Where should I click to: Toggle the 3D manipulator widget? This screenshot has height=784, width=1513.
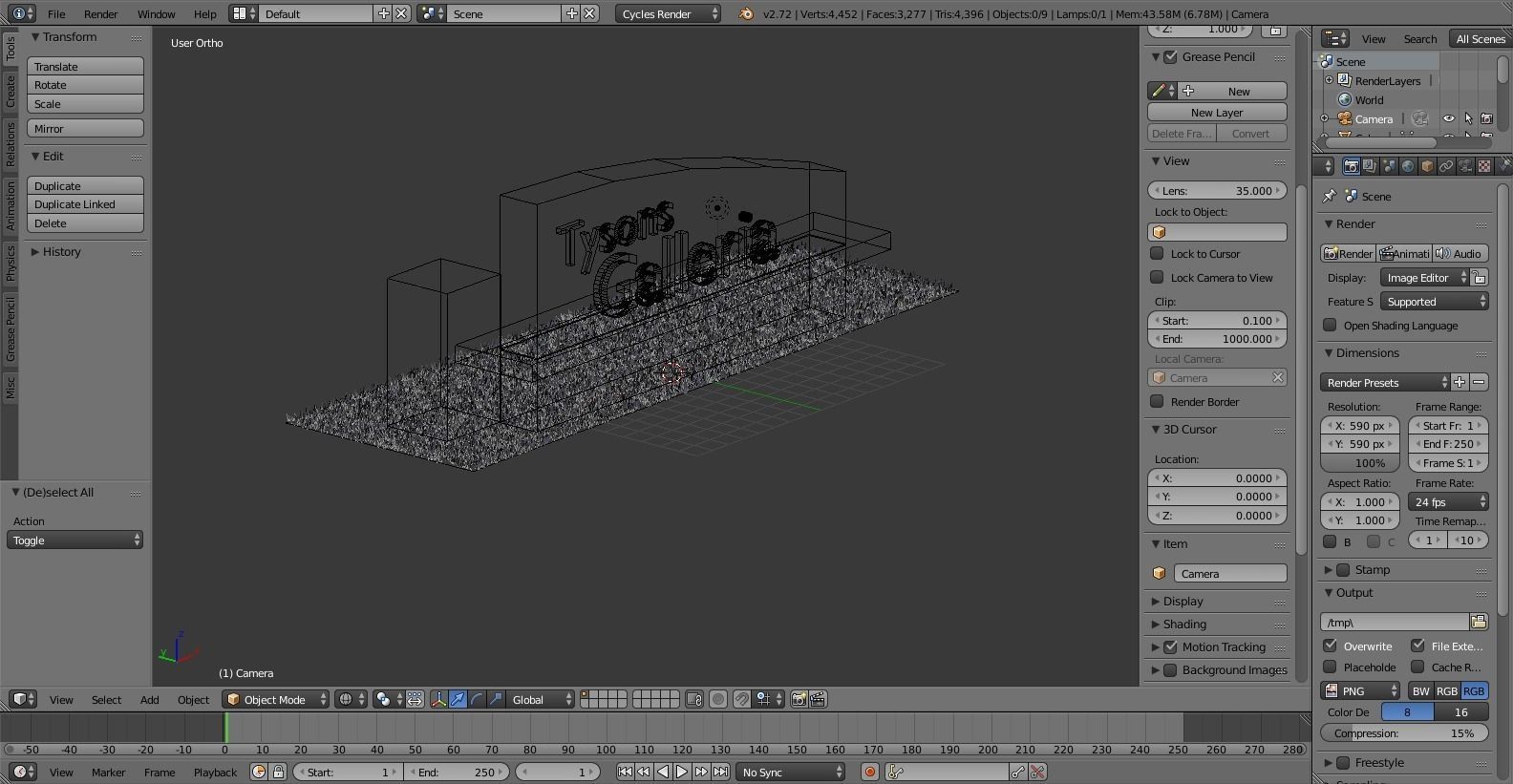tap(439, 699)
